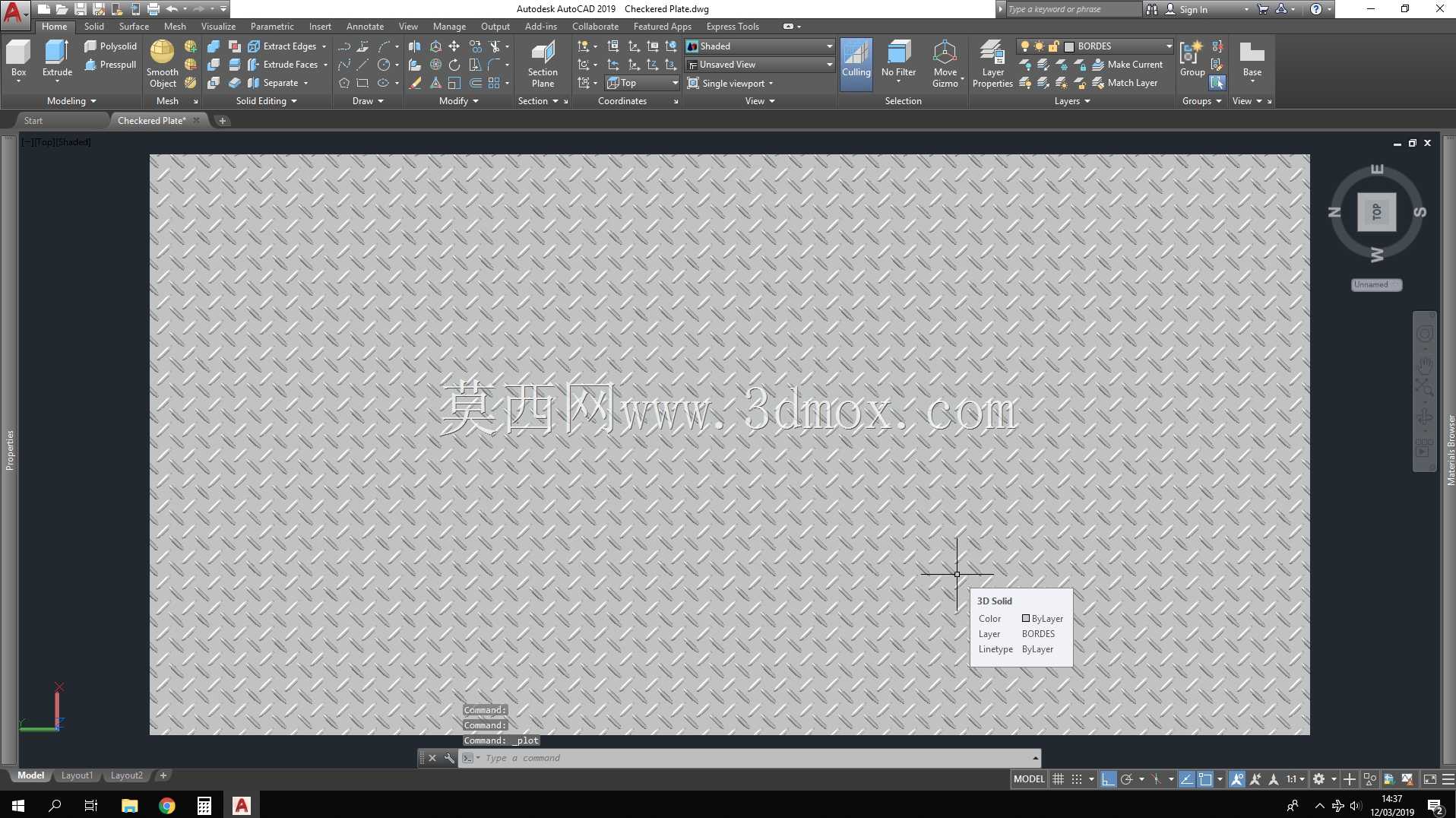Viewport: 1456px width, 818px height.
Task: Click the Move tool in Modify panel
Action: [454, 46]
